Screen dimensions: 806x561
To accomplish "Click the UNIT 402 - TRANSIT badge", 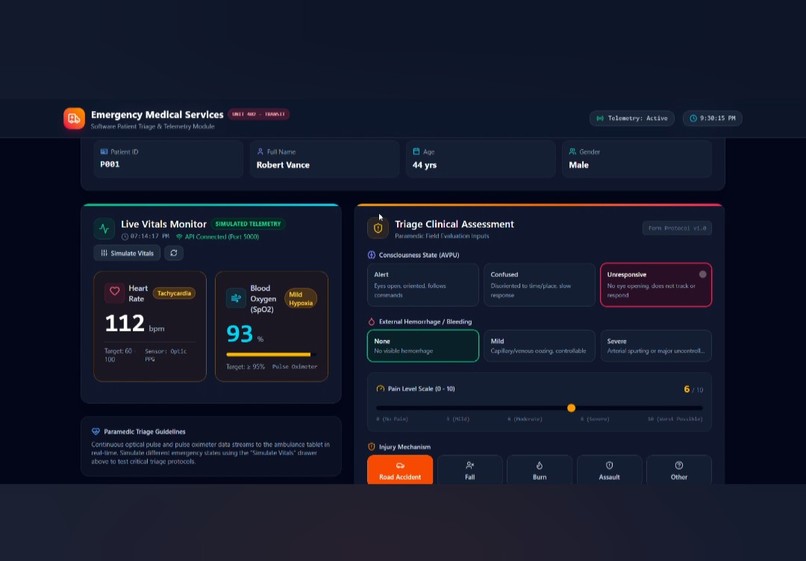I will [x=259, y=114].
